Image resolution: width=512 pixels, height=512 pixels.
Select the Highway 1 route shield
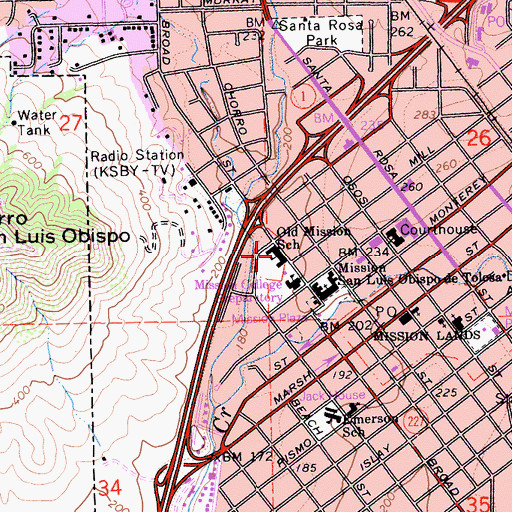(303, 96)
